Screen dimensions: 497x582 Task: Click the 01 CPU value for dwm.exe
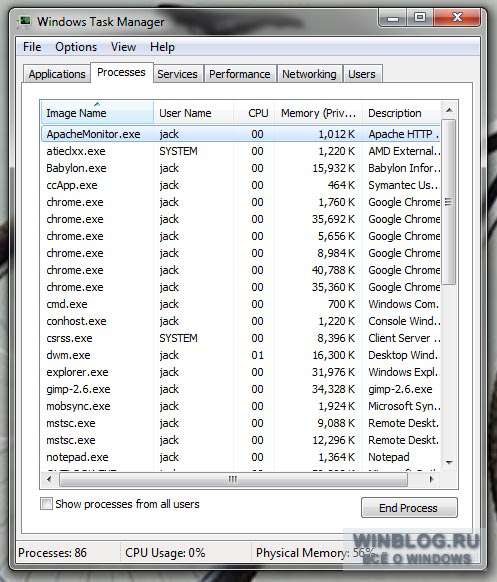pos(257,355)
